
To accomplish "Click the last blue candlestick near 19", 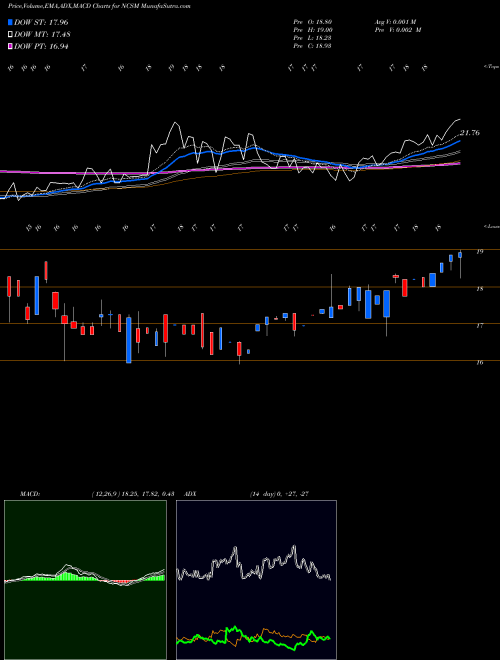I will tap(460, 255).
